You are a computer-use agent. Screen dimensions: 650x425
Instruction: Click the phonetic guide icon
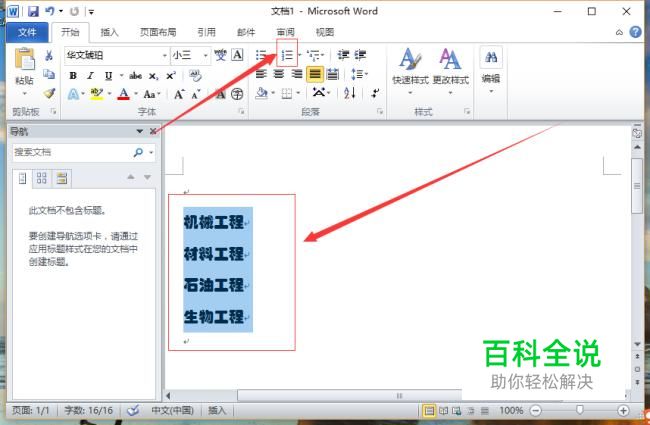click(221, 55)
